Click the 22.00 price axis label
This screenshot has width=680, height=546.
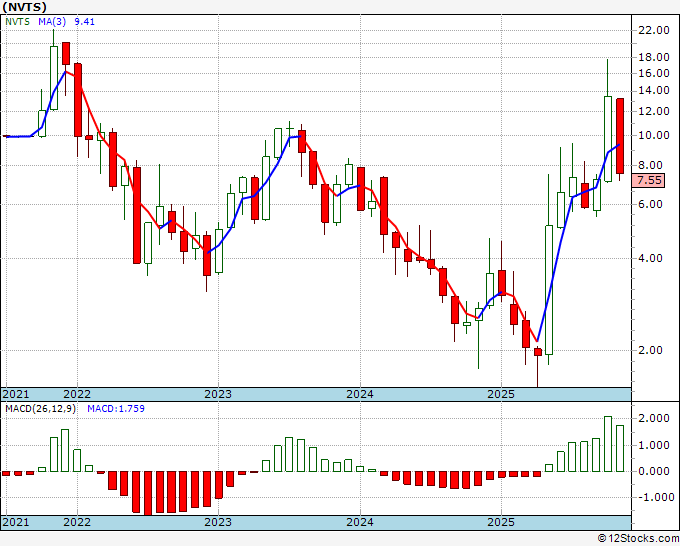(x=654, y=30)
